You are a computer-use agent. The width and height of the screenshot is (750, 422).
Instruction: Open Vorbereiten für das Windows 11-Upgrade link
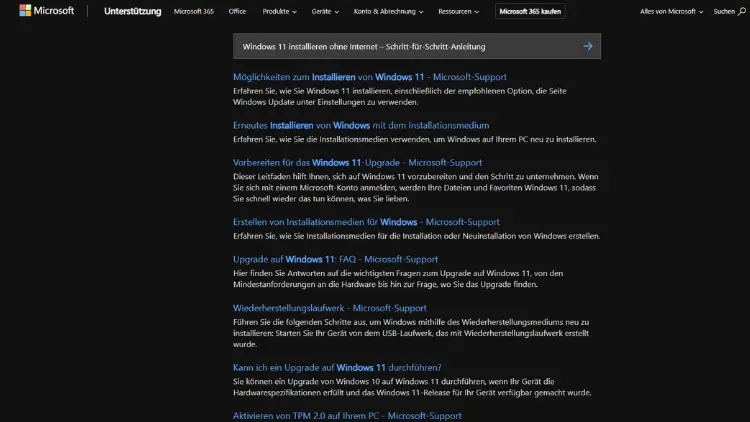(357, 163)
